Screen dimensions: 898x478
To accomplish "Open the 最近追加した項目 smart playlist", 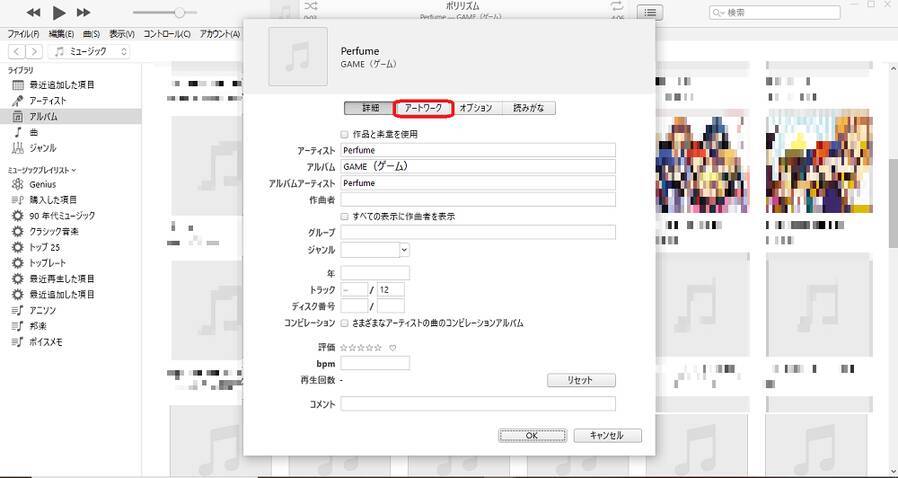I will [x=62, y=294].
